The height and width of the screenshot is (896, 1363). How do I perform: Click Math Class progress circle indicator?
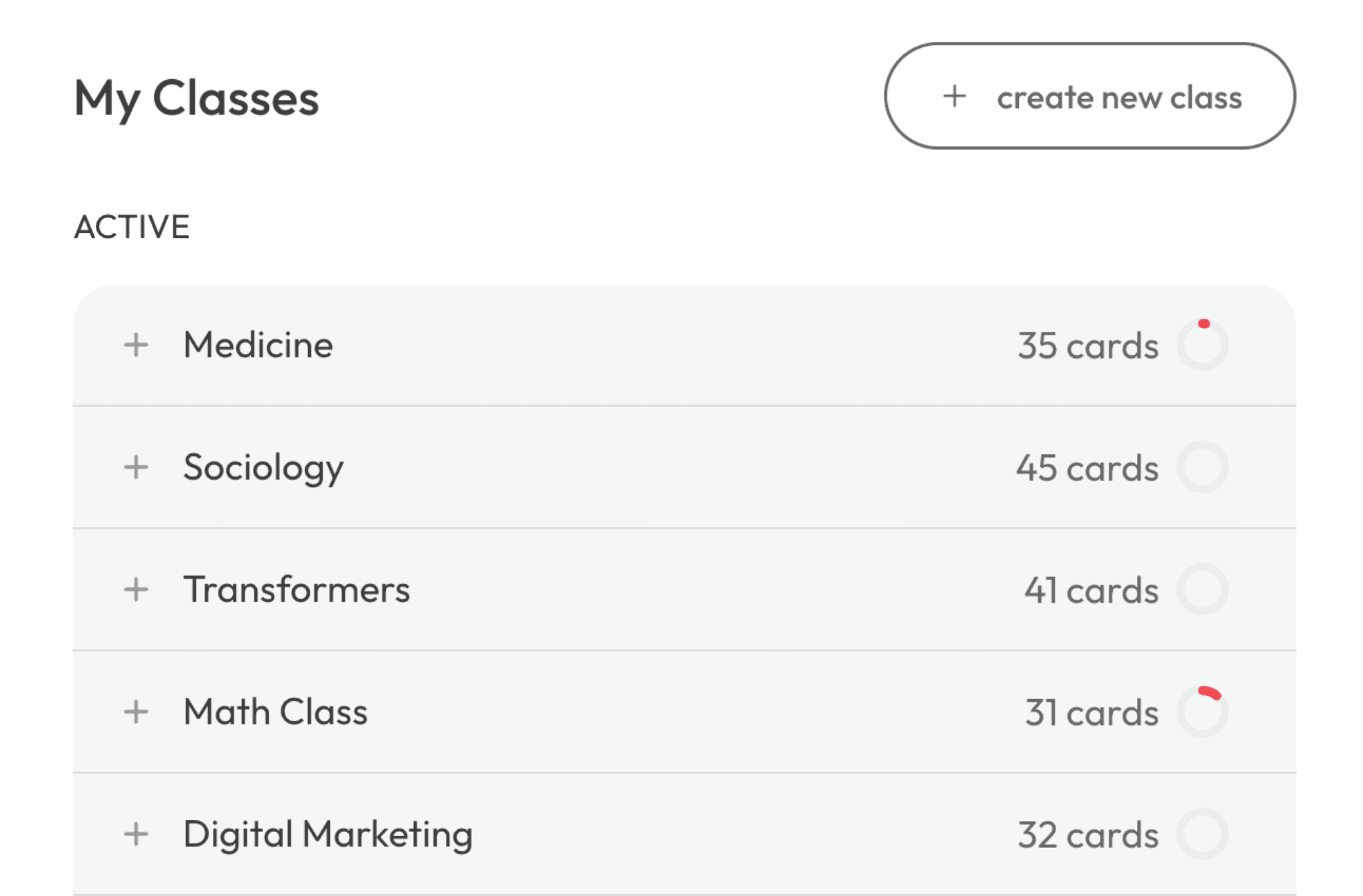(x=1204, y=712)
